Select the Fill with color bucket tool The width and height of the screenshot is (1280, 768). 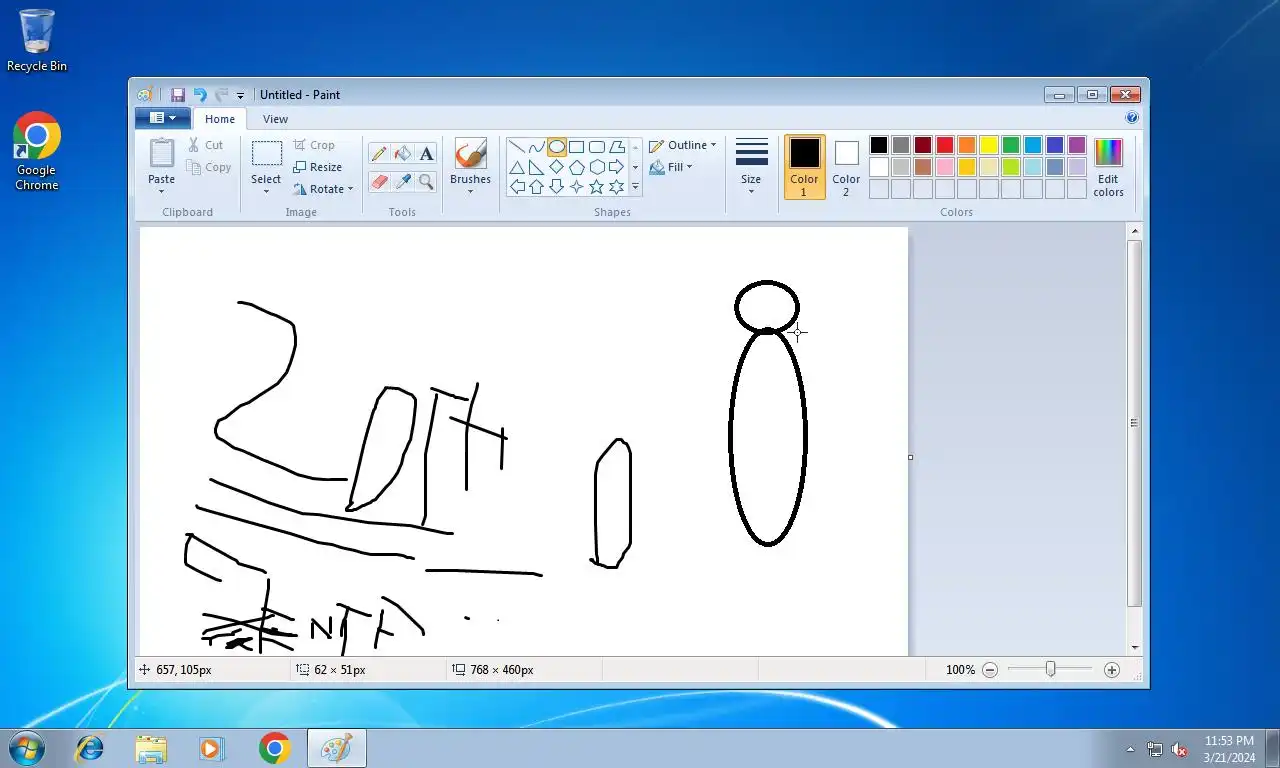[x=403, y=153]
